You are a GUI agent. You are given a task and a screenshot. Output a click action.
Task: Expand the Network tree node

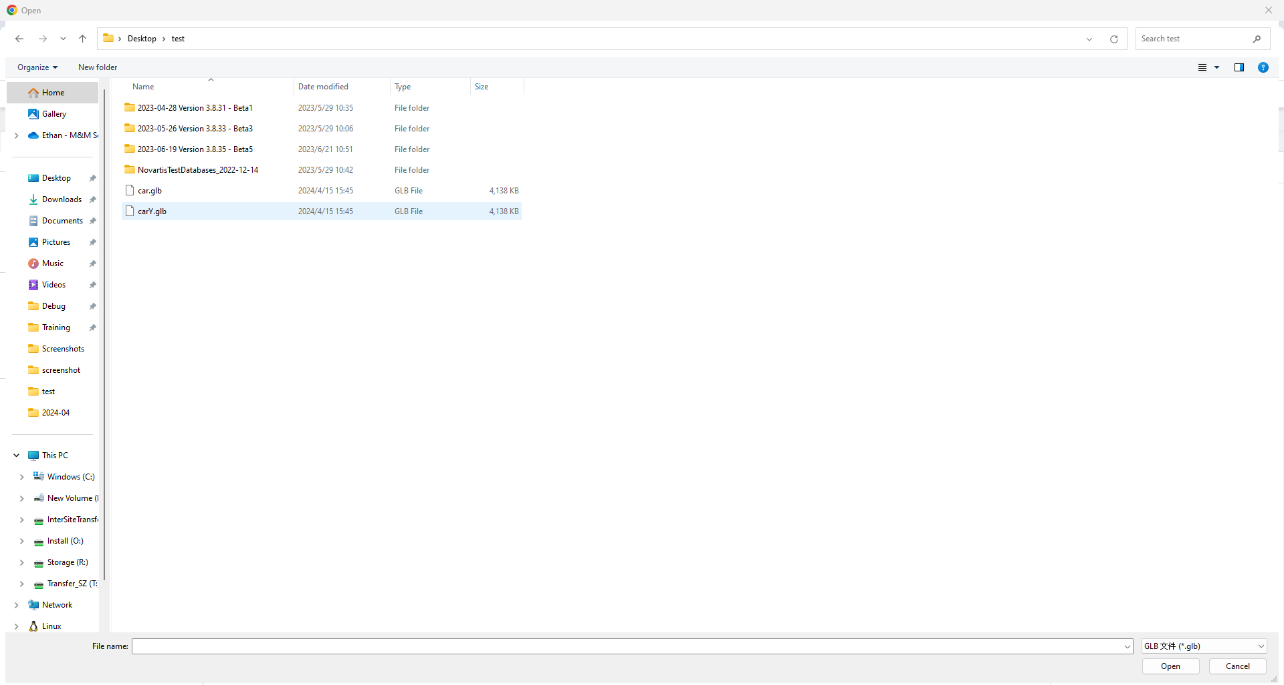pyautogui.click(x=16, y=605)
